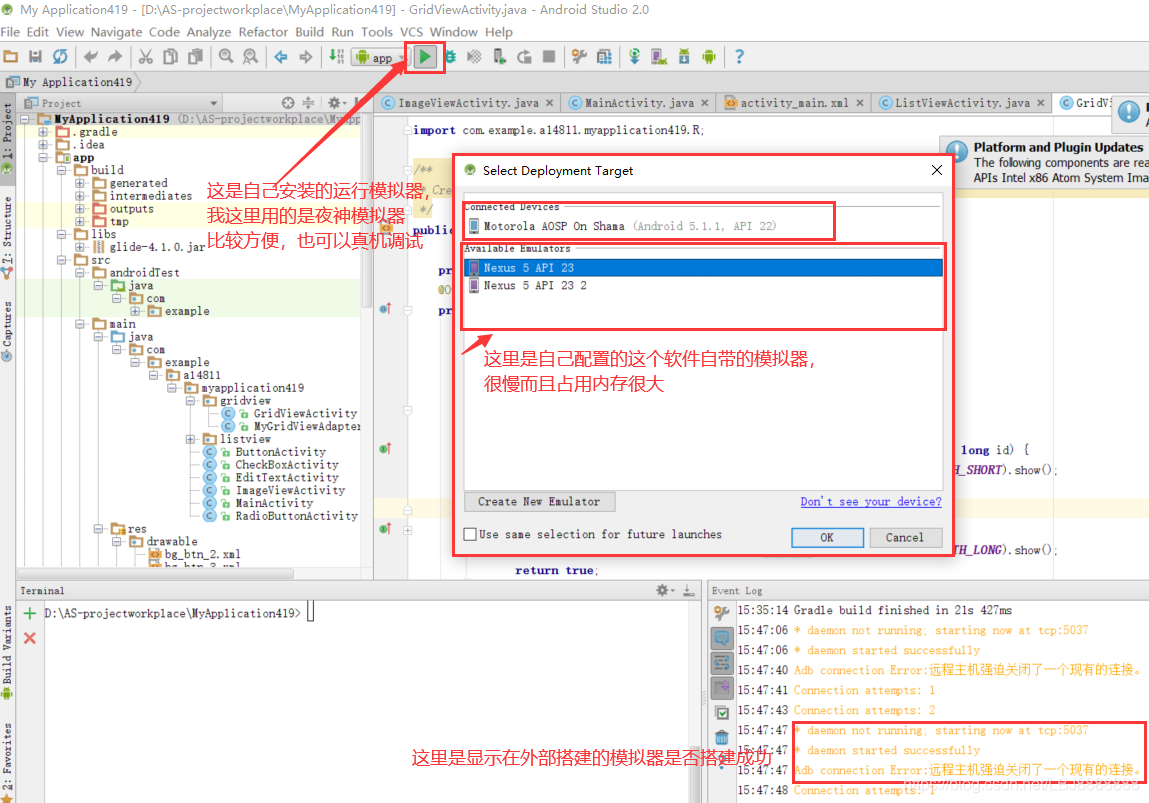
Task: Open SDK Manager toolbar icon
Action: click(684, 56)
